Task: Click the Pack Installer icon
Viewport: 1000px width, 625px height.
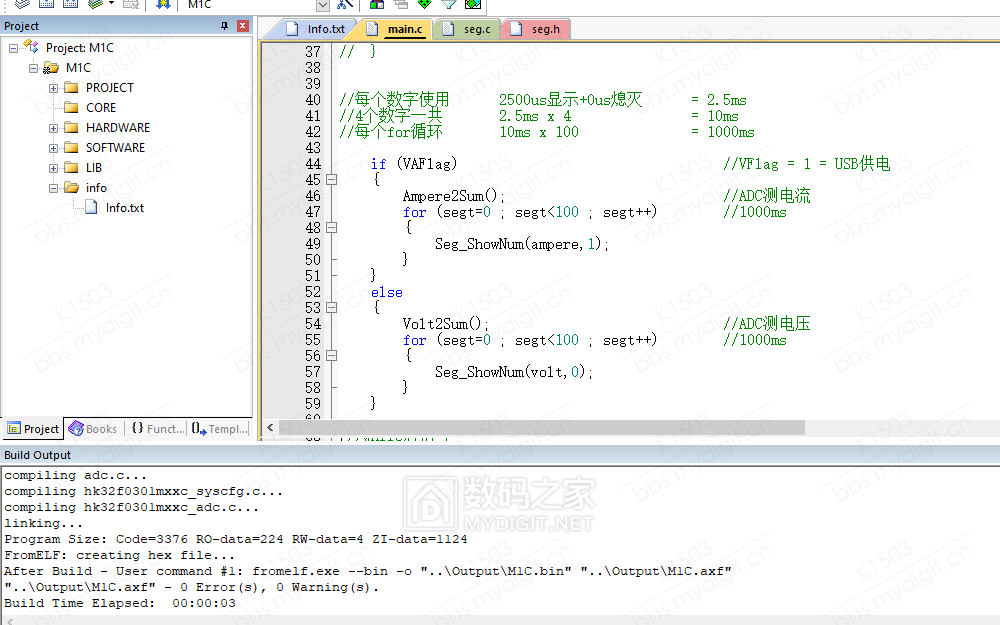Action: pyautogui.click(x=473, y=4)
